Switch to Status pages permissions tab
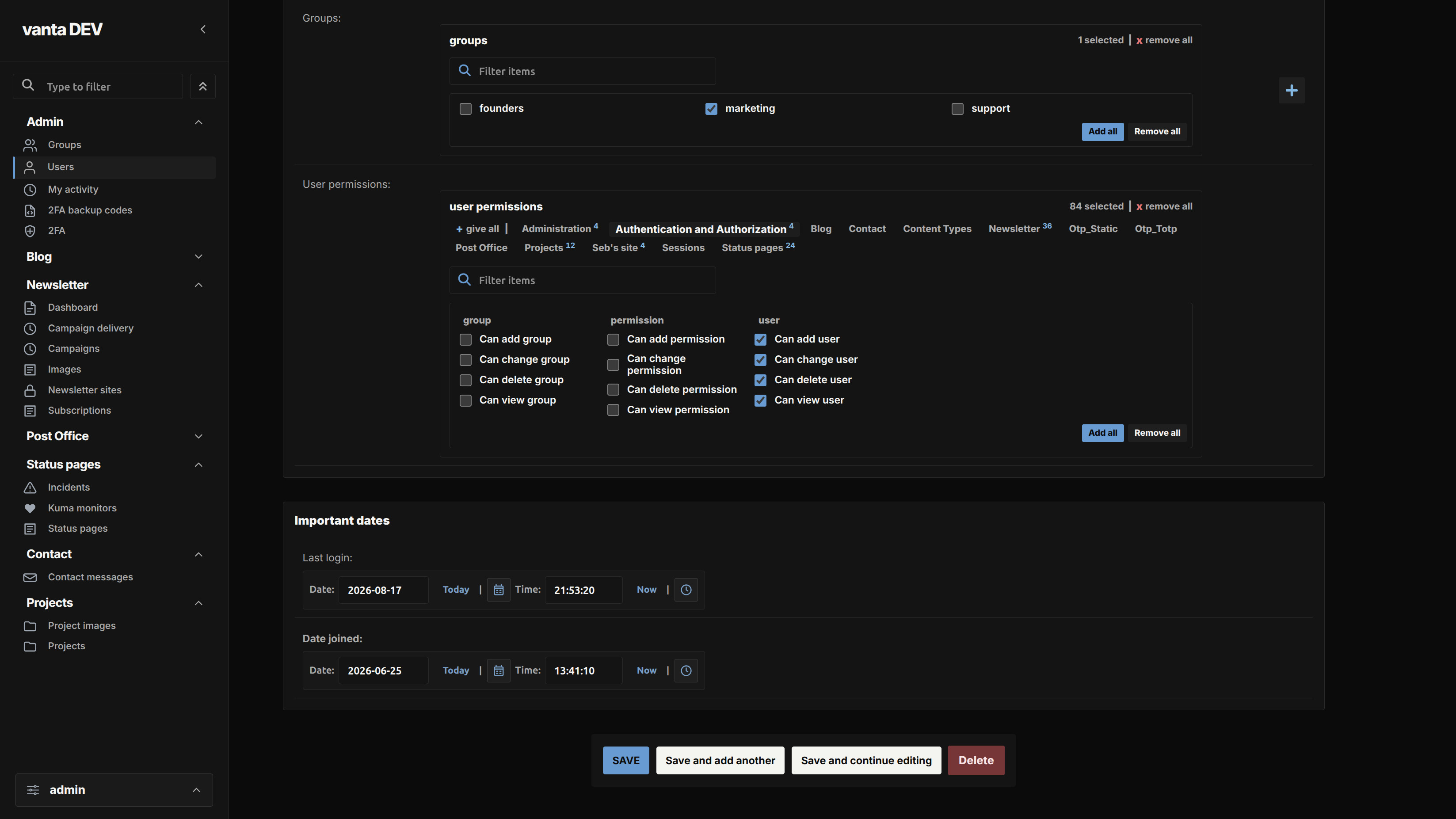This screenshot has height=819, width=1456. [x=758, y=248]
